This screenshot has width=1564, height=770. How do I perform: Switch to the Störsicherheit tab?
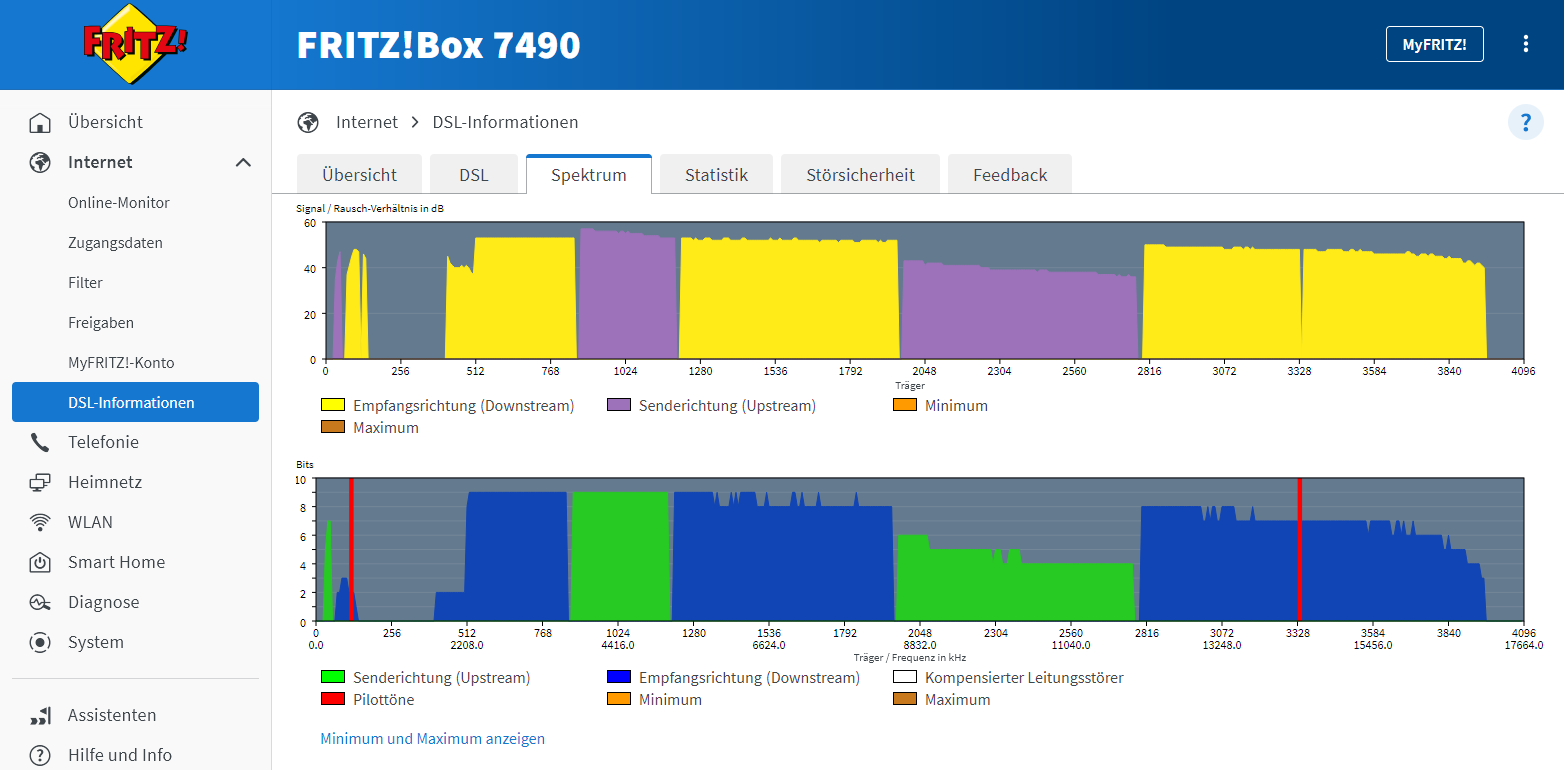click(860, 175)
